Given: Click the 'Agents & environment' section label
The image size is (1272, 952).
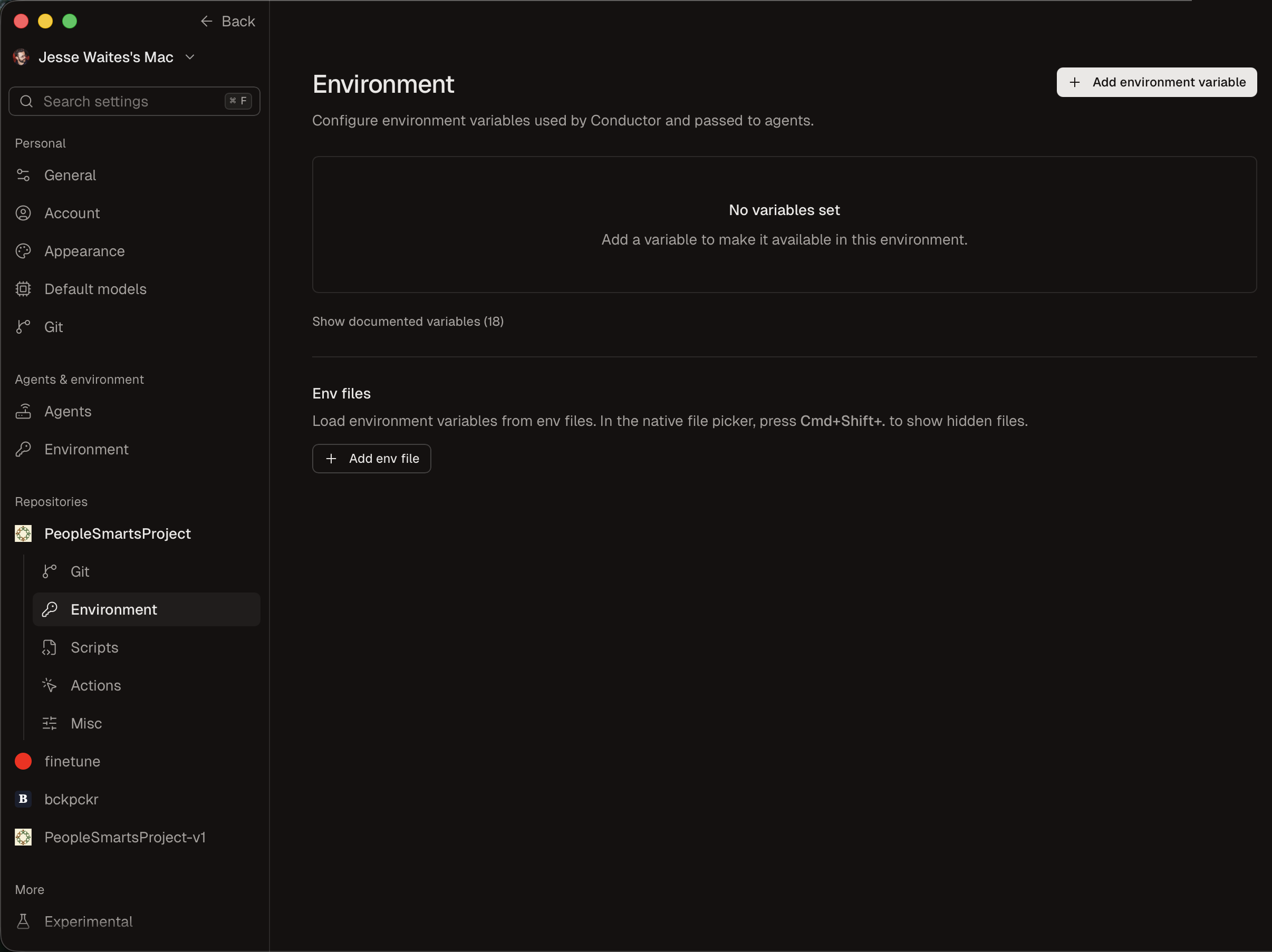Looking at the screenshot, I should (79, 380).
